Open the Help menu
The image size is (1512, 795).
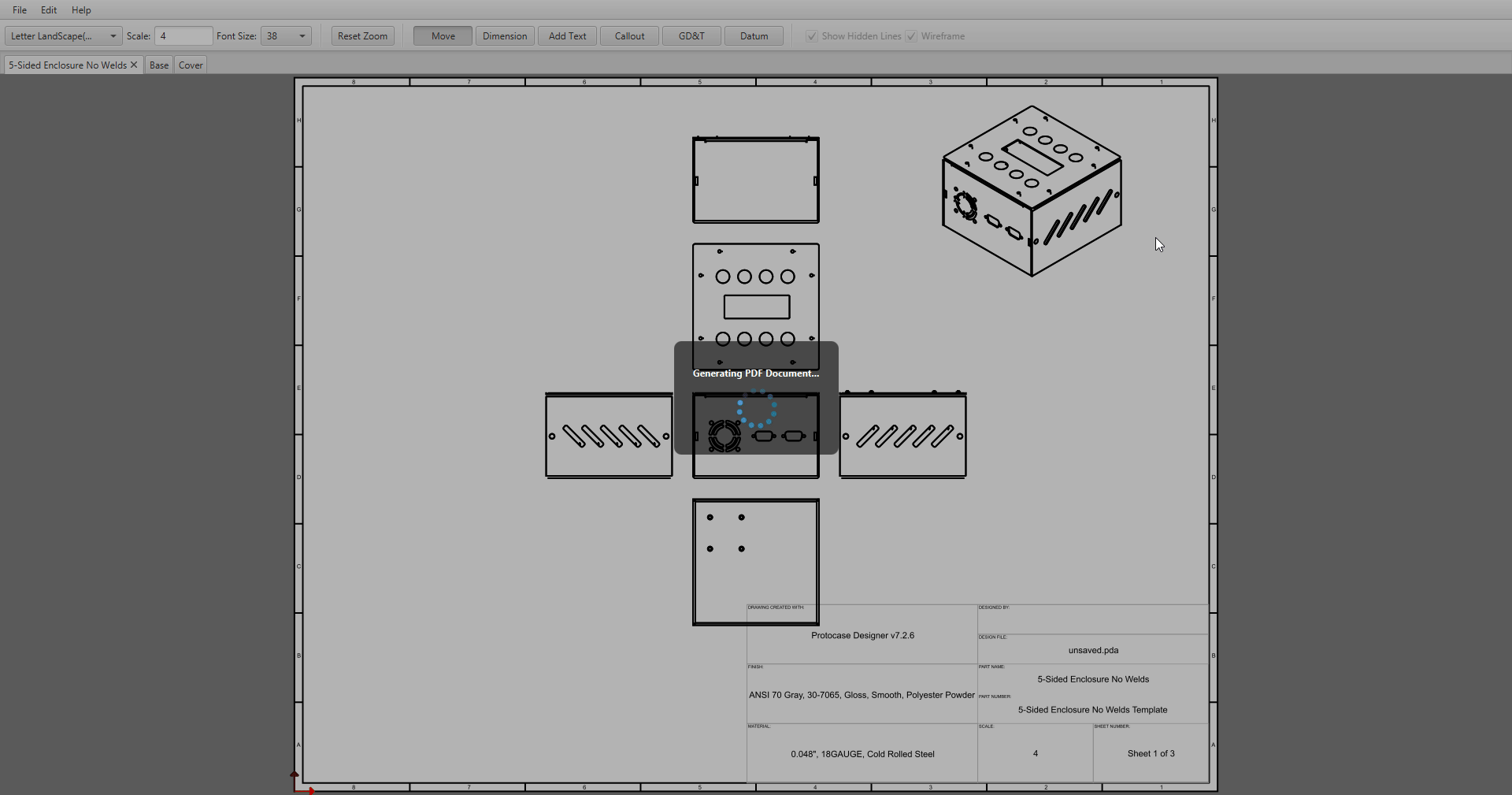81,10
